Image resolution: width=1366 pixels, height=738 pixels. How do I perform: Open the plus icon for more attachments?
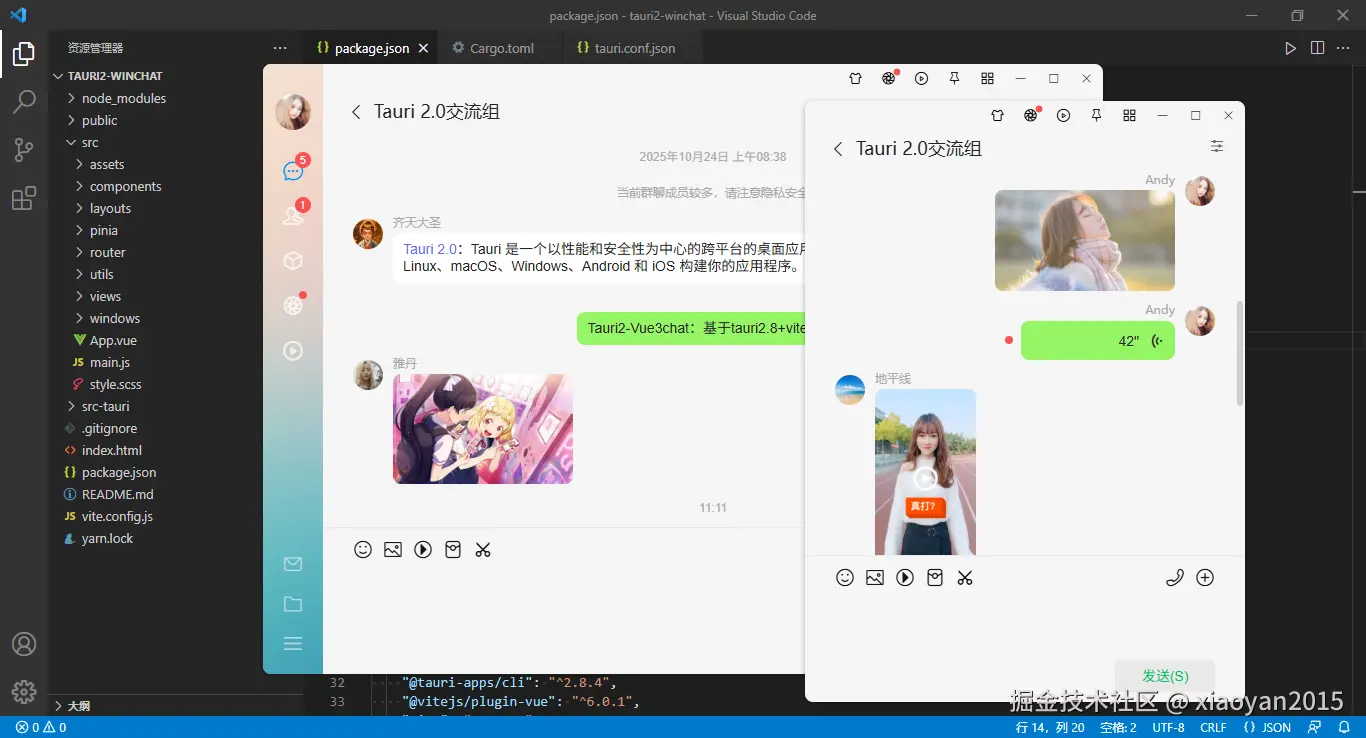[x=1205, y=577]
